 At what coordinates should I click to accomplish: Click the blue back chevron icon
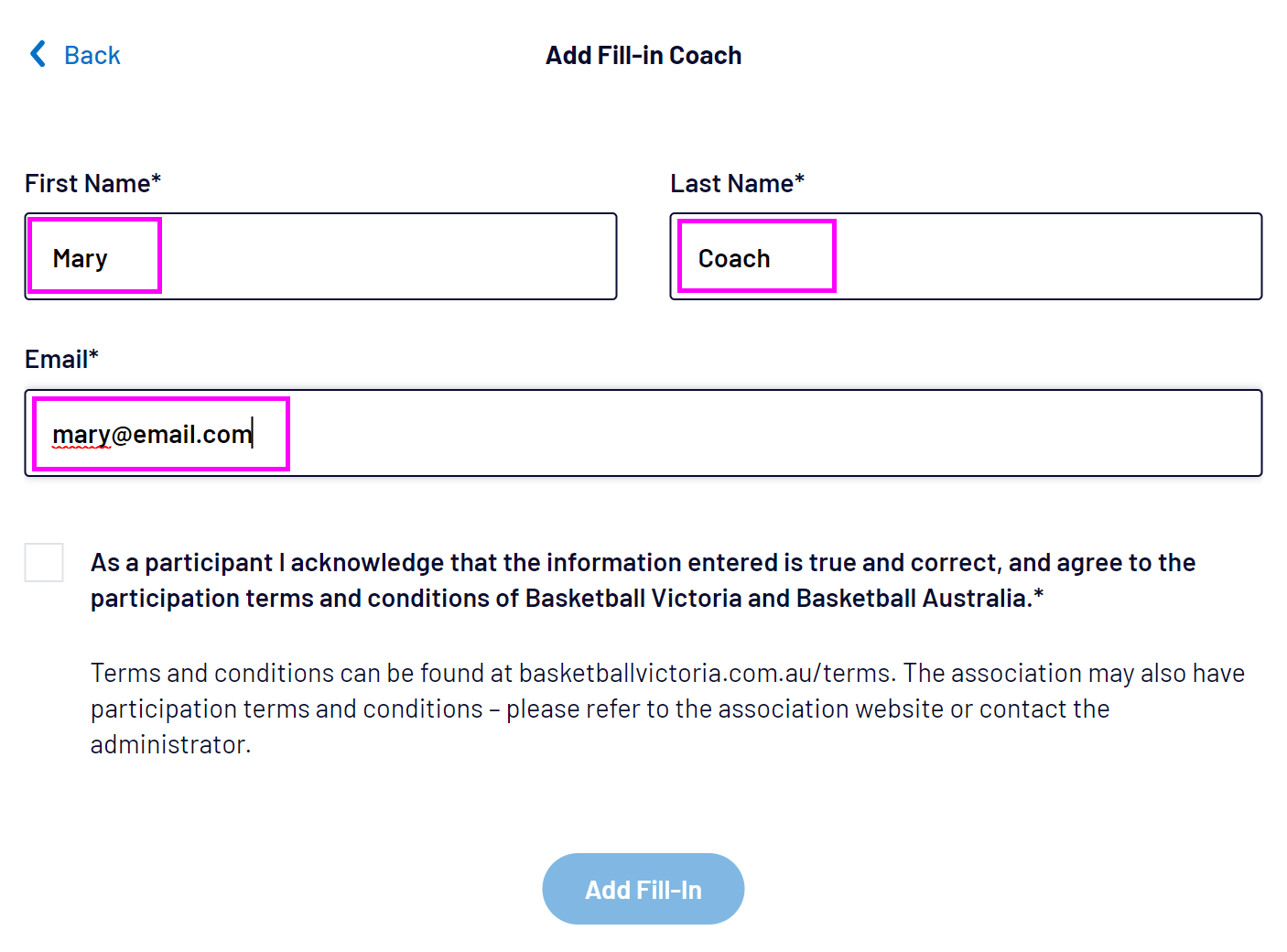[38, 54]
